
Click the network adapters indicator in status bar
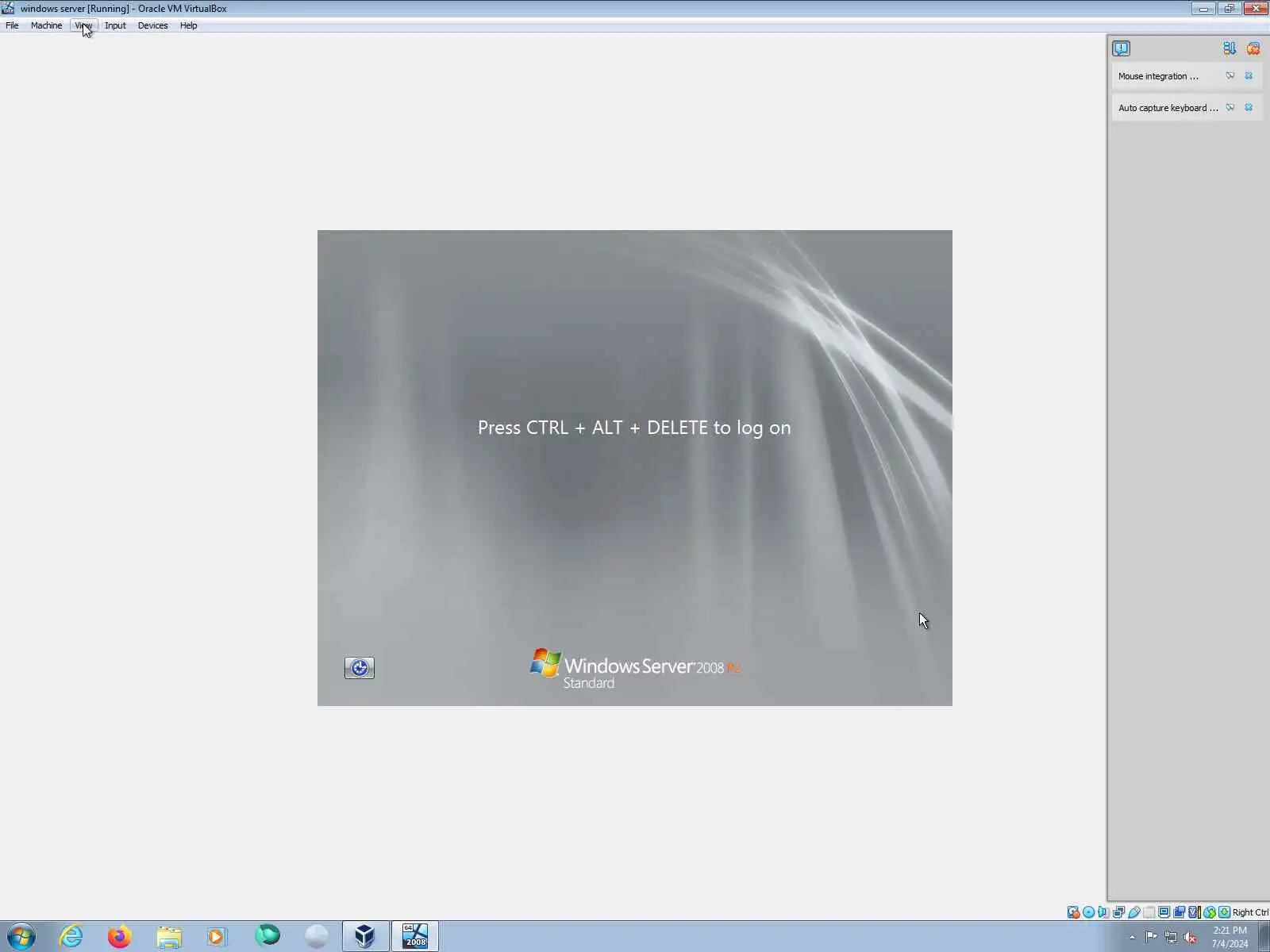point(1118,912)
